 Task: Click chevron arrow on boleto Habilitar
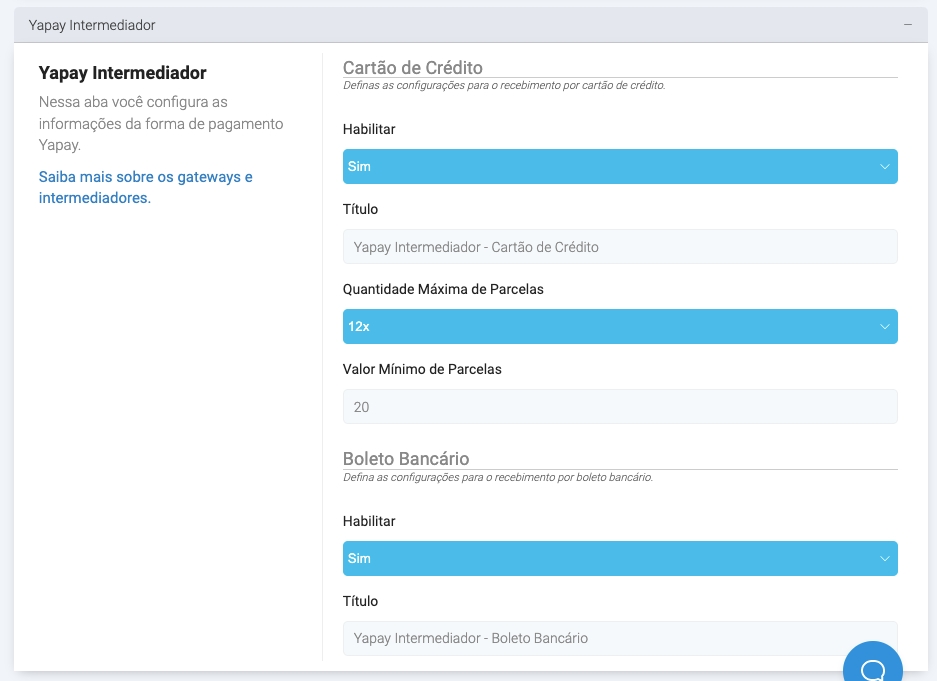[884, 559]
